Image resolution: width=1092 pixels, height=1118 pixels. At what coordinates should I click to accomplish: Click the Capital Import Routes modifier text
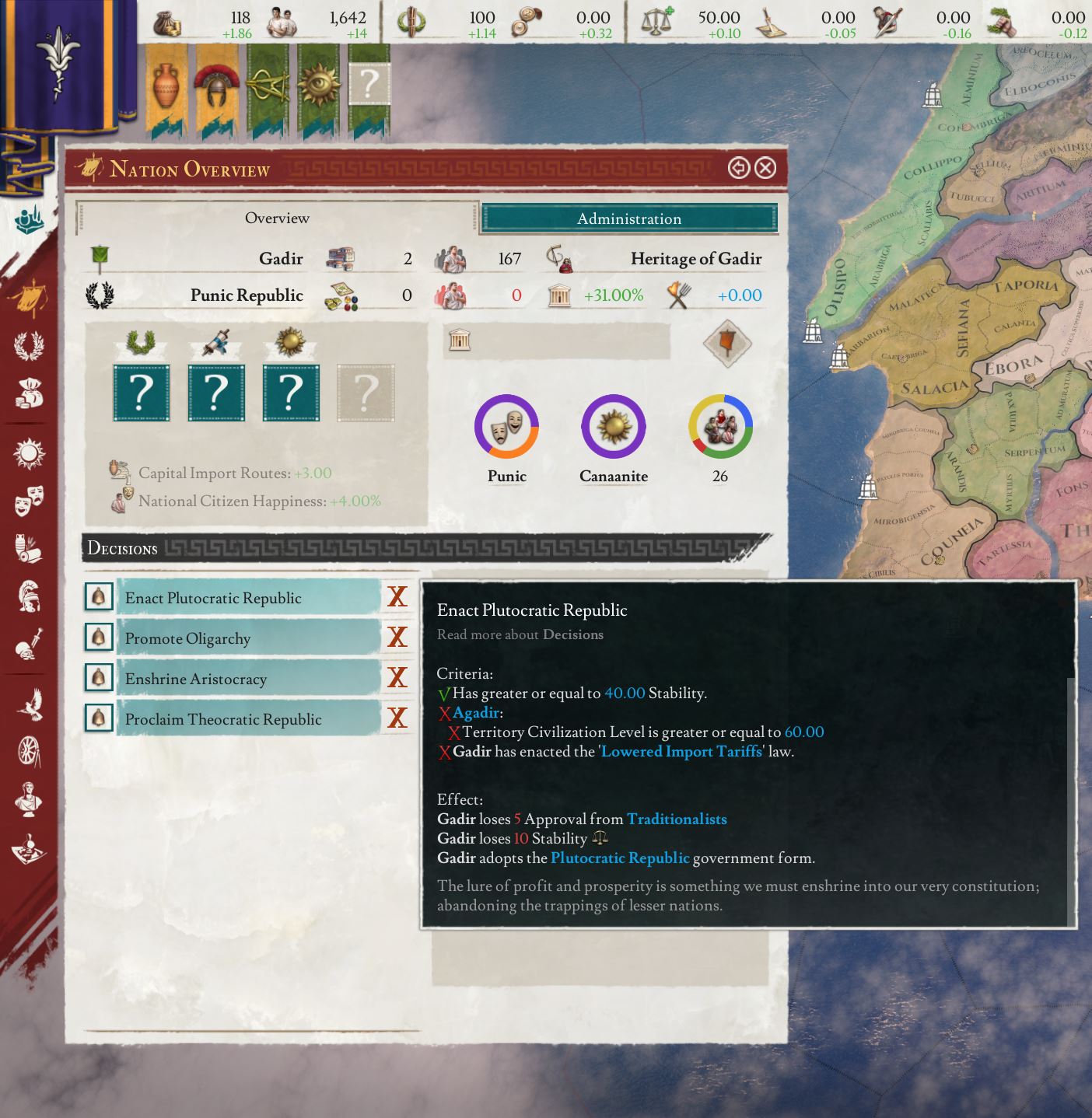(235, 473)
